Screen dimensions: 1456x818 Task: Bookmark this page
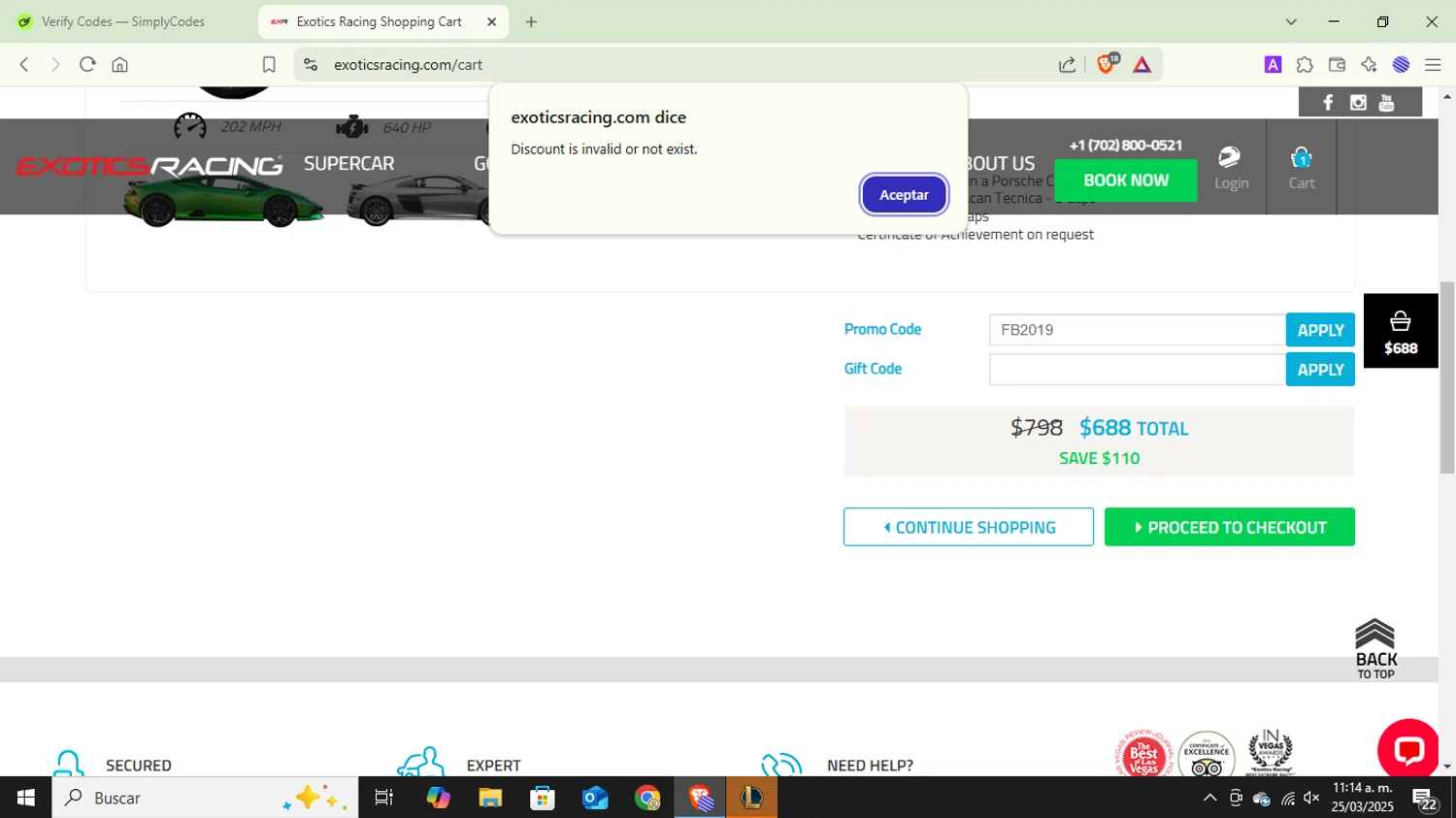(269, 65)
